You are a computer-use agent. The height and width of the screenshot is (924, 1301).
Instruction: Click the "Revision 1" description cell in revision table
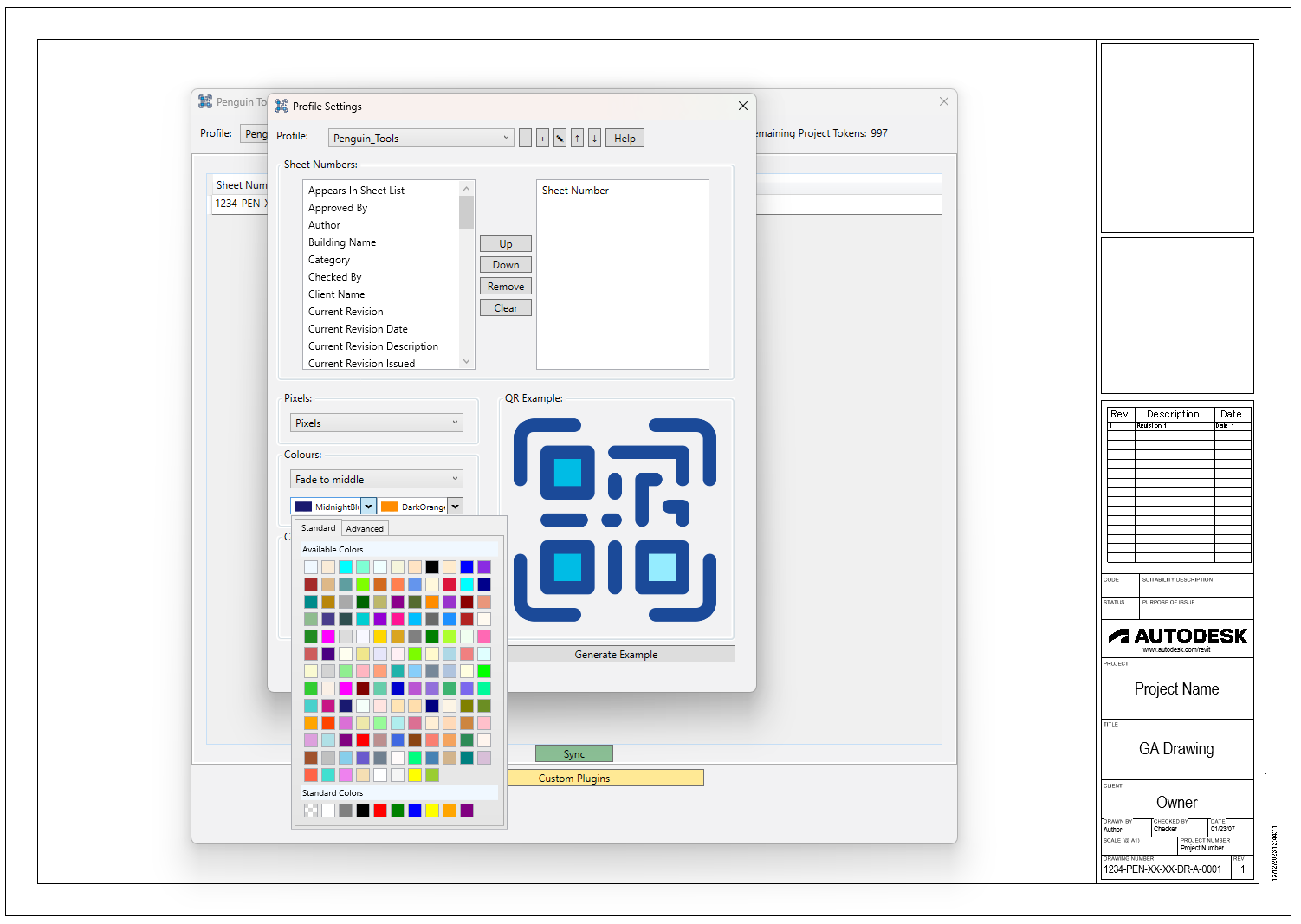tap(1174, 426)
